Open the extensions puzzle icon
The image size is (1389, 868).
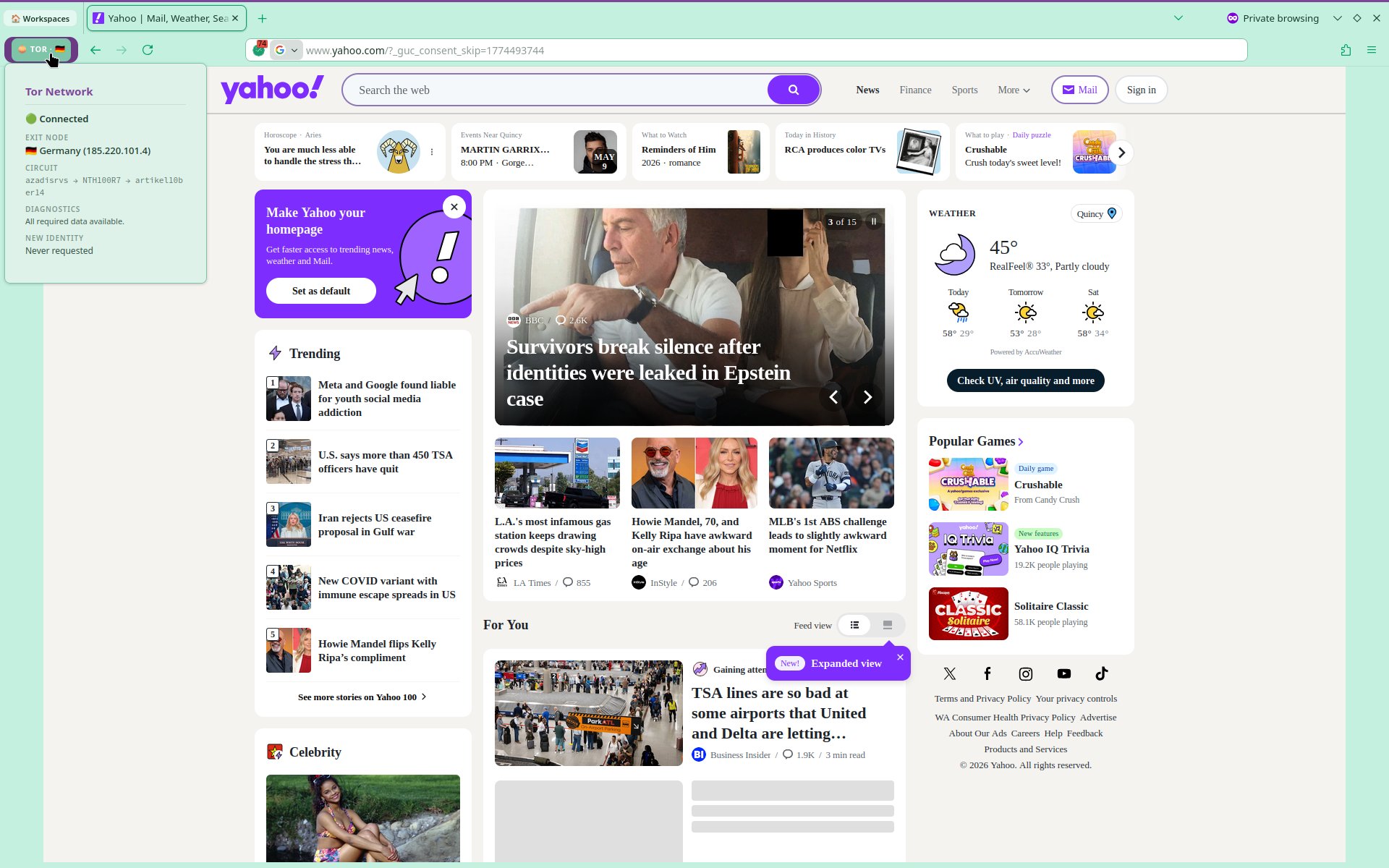tap(1345, 50)
